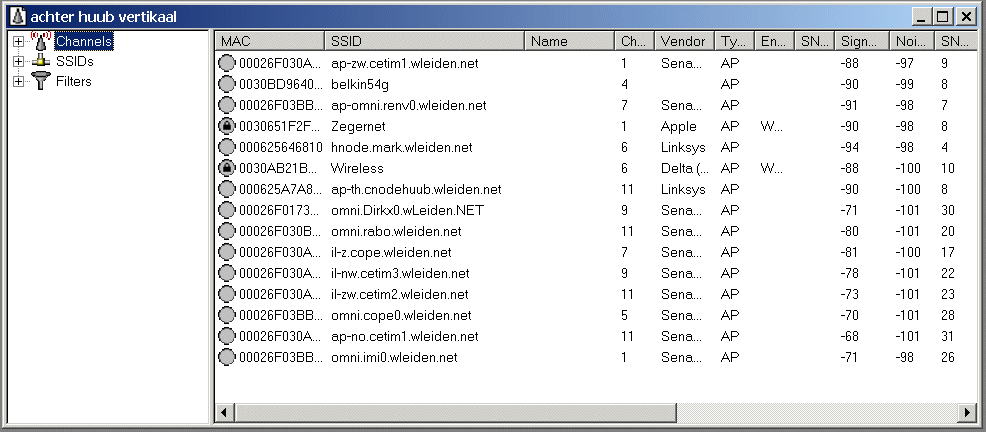Viewport: 986px width, 432px height.
Task: Click the padlock icon beside Wireless SSID
Action: click(227, 168)
